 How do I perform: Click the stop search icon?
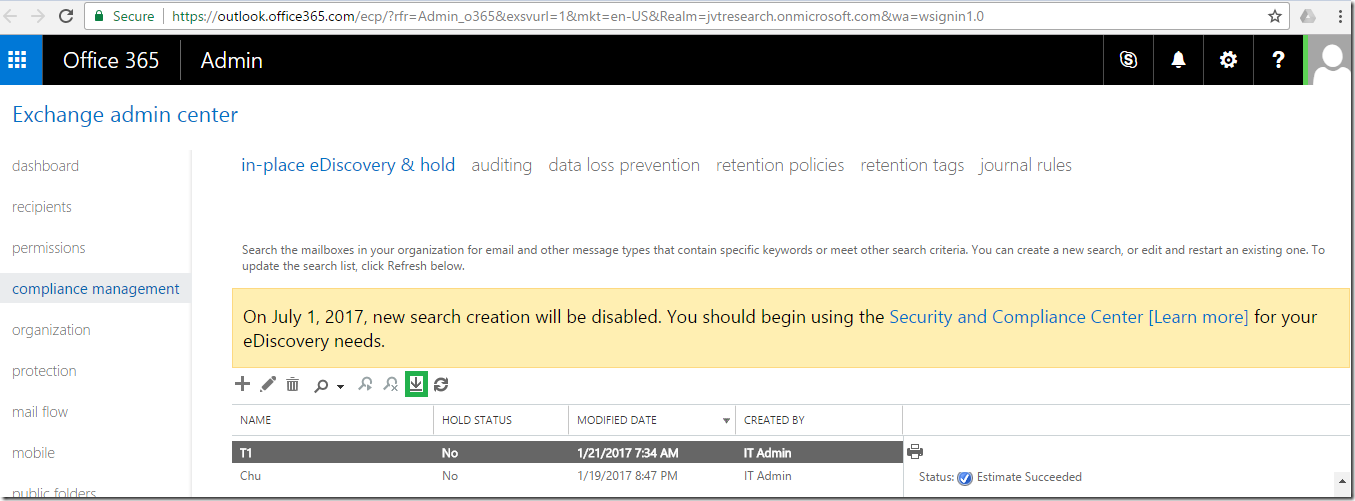(x=391, y=384)
